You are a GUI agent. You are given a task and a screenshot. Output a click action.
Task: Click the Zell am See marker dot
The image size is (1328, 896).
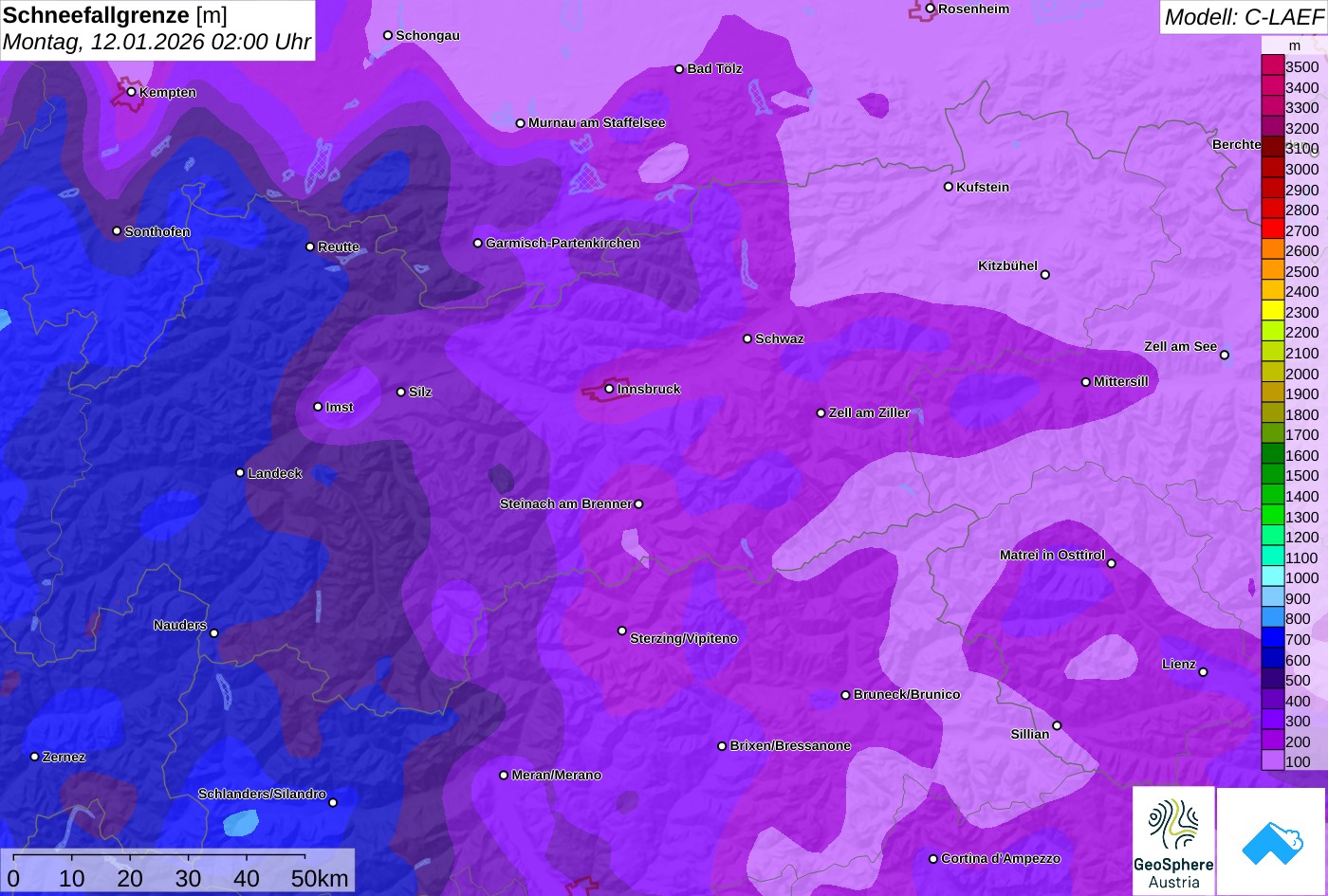[x=1224, y=356]
